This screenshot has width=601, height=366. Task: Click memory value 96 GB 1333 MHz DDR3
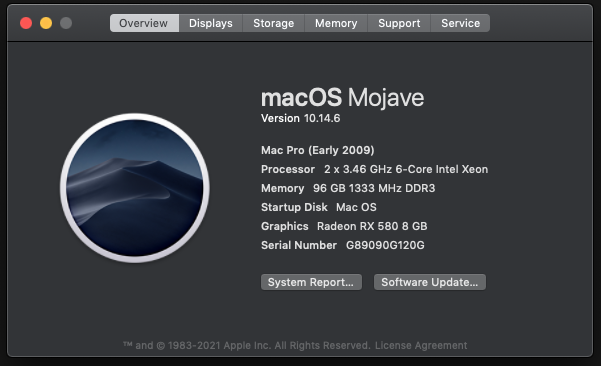(x=374, y=188)
